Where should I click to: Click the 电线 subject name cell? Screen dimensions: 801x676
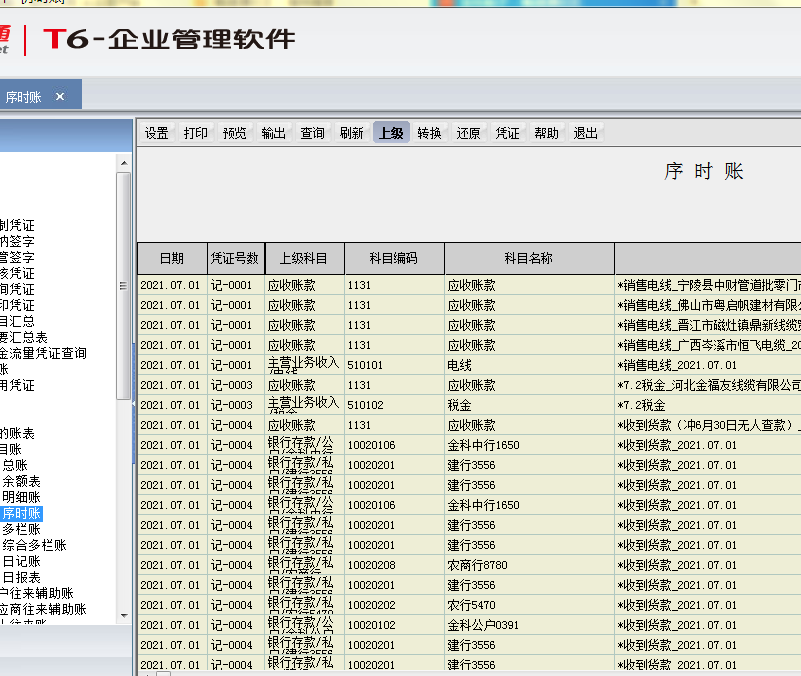(x=529, y=365)
